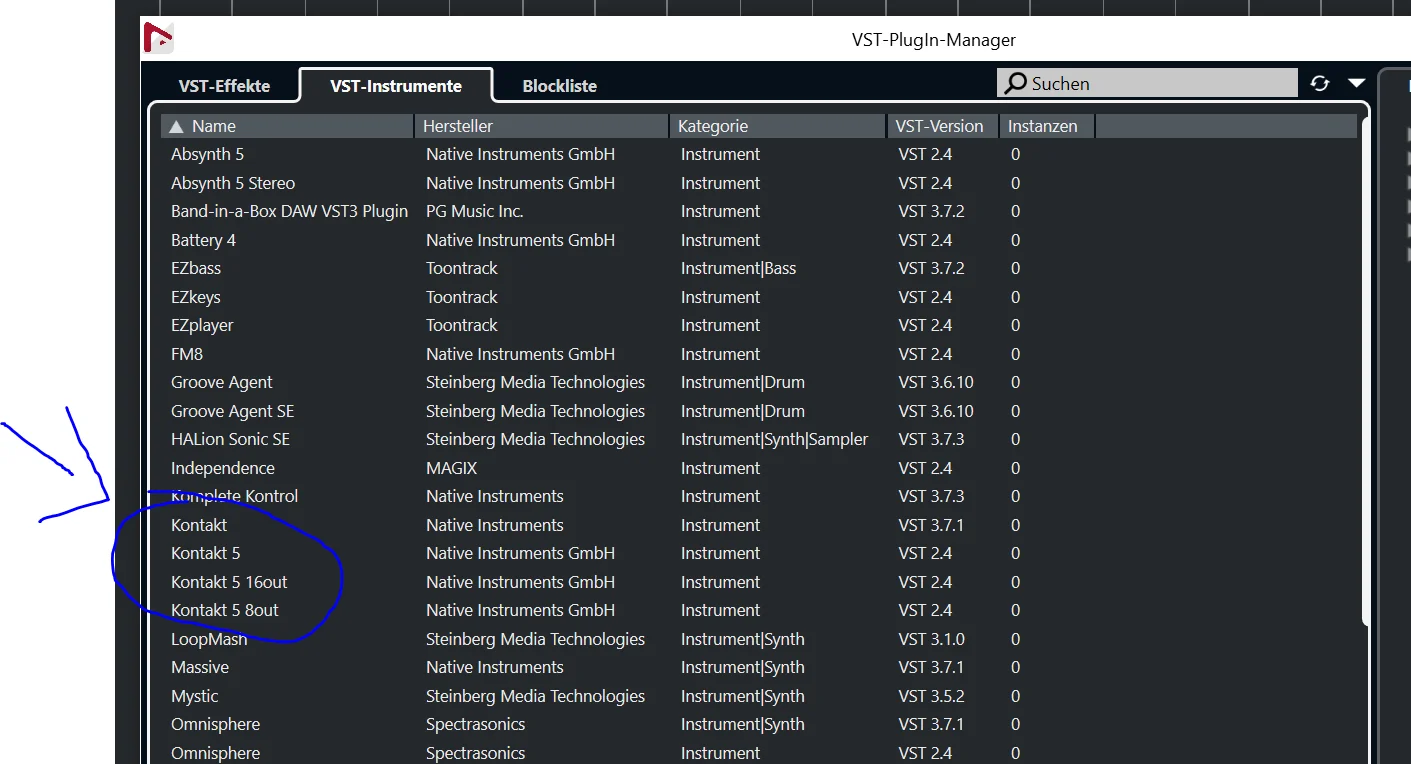Select the VST-Instrumente tab
1411x764 pixels.
396,86
